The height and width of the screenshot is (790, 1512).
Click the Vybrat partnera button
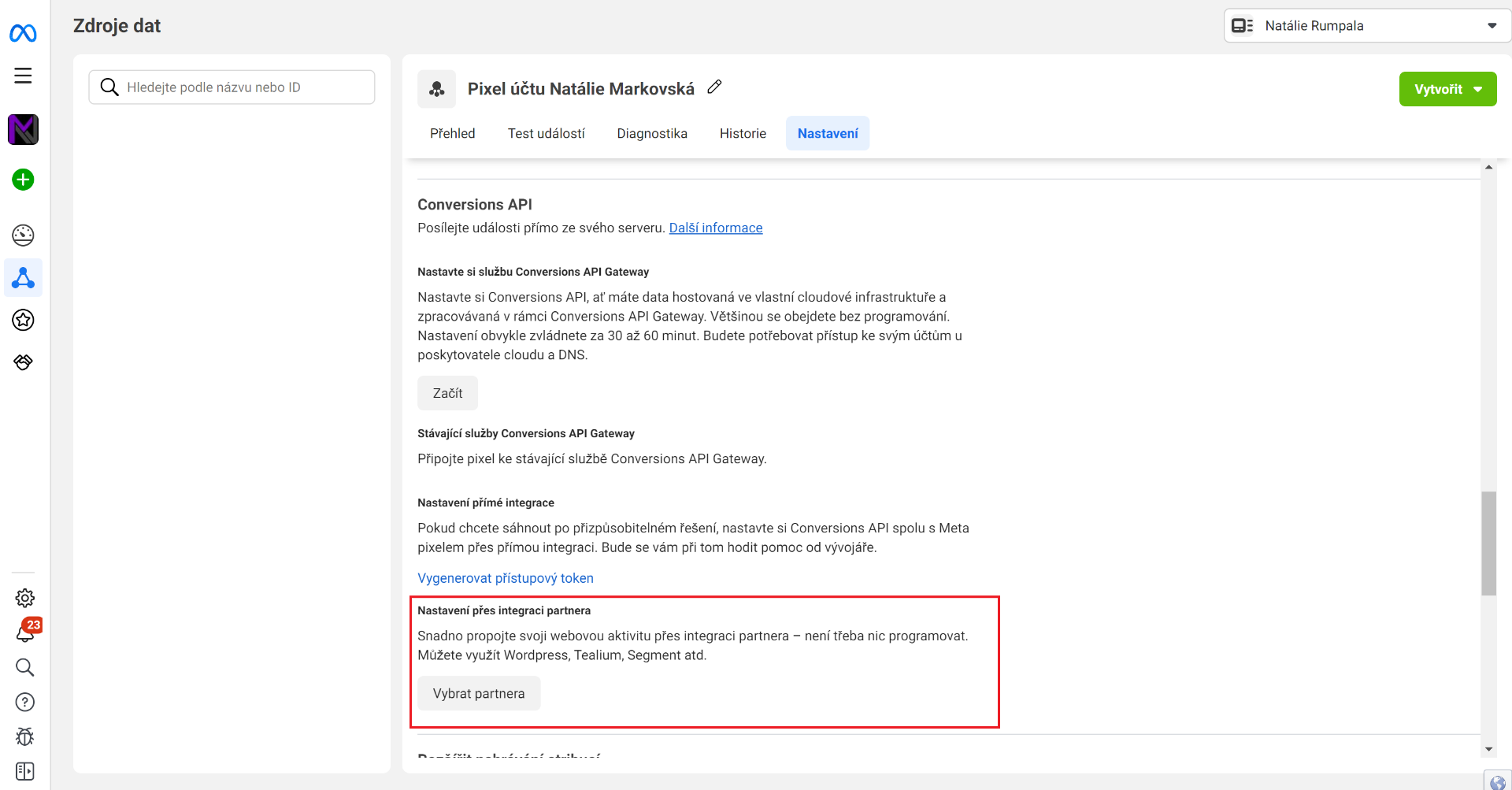(x=479, y=693)
